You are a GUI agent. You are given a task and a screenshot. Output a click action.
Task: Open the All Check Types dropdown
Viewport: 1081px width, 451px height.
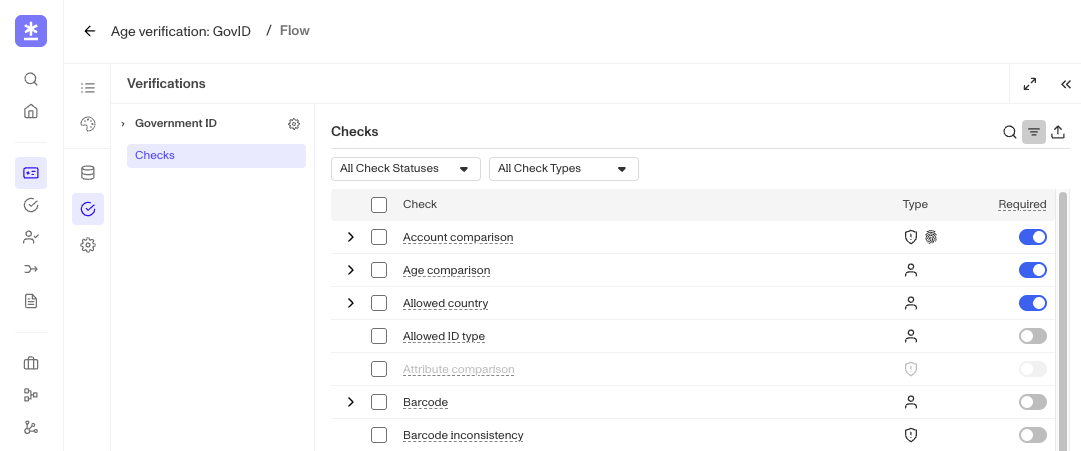pos(563,169)
